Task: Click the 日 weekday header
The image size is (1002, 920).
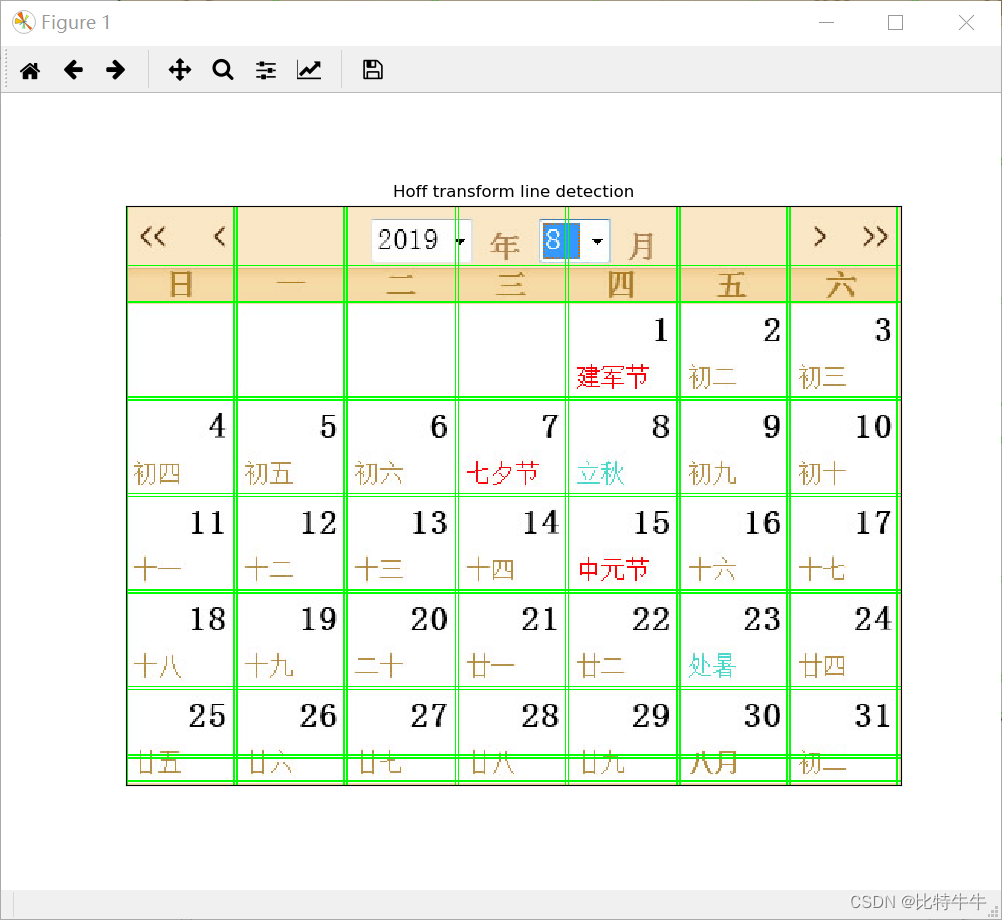Action: [181, 284]
